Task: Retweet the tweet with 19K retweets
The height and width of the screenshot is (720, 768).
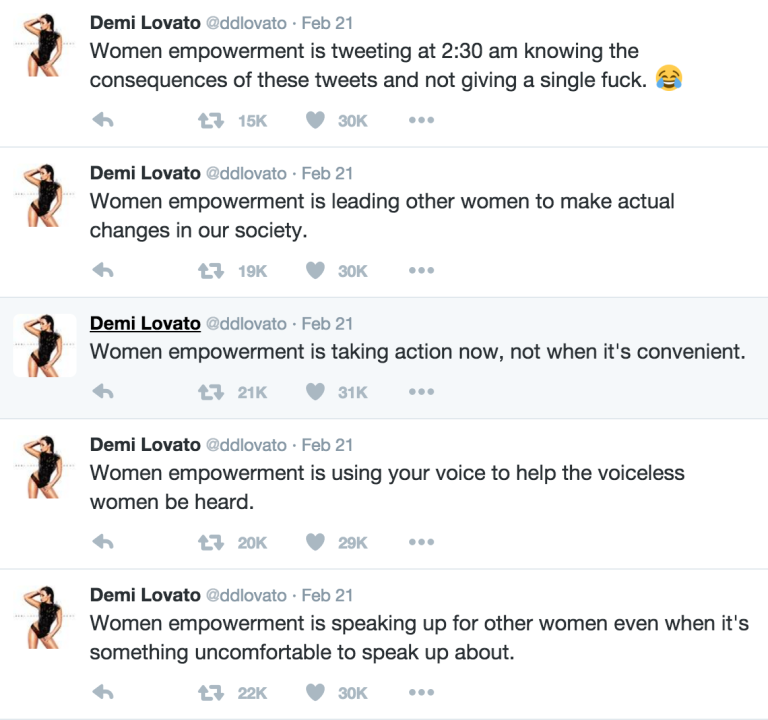Action: [x=210, y=270]
